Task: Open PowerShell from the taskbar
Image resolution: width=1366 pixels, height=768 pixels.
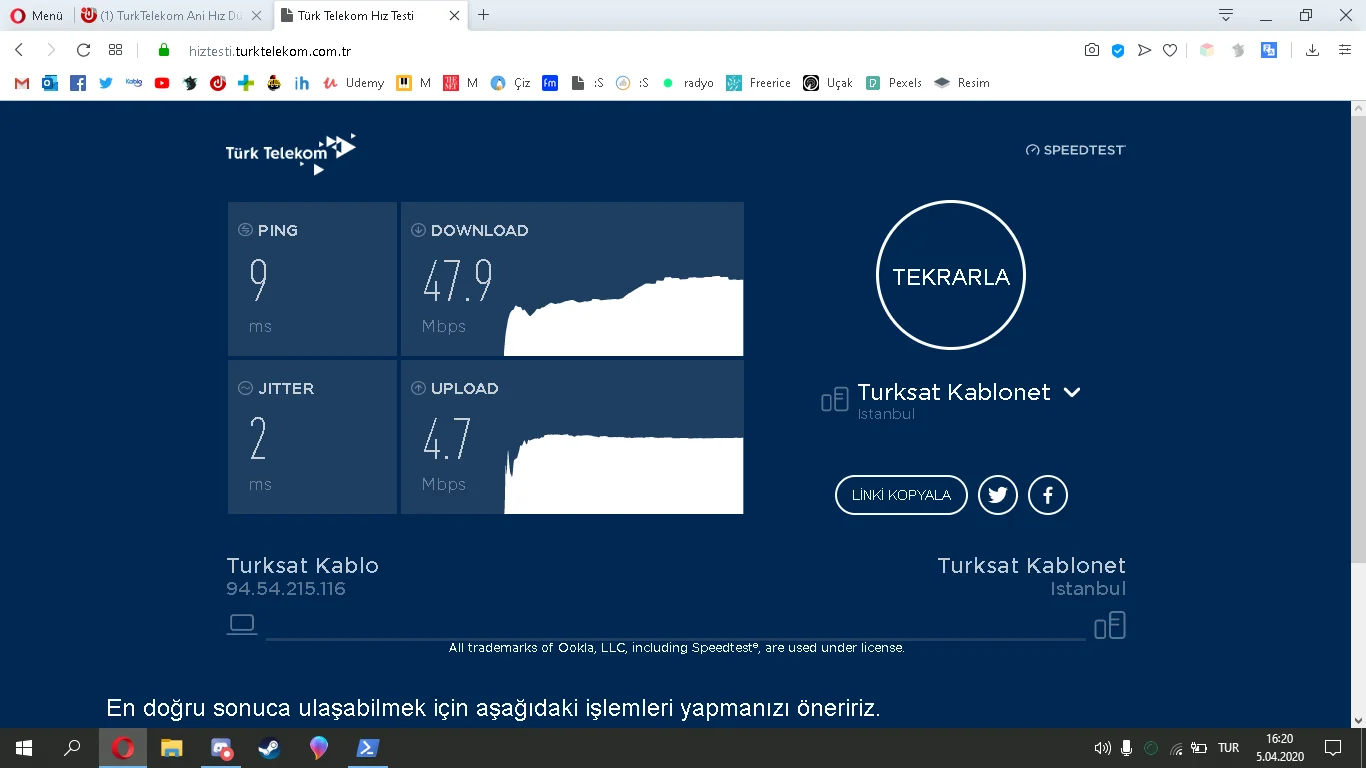Action: coord(367,747)
